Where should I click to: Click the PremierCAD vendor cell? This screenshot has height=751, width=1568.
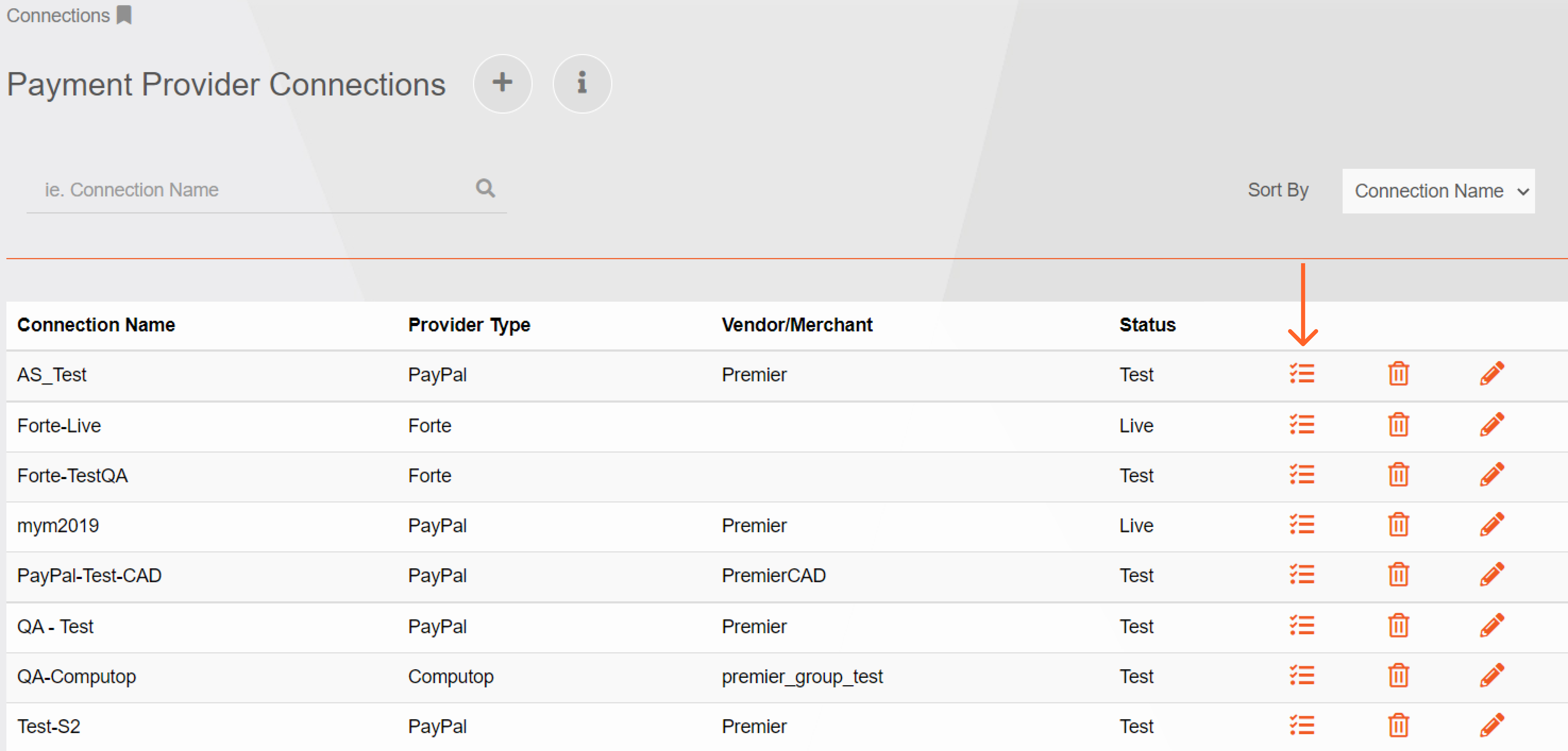[774, 576]
